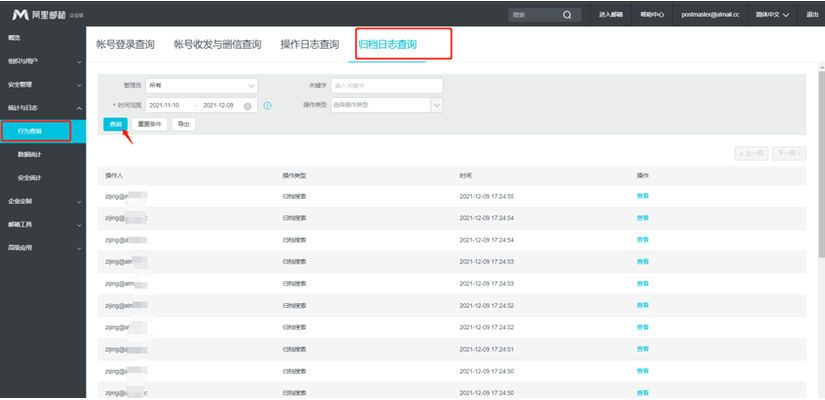Open 帐号收发与删信查询 tab

pos(217,45)
